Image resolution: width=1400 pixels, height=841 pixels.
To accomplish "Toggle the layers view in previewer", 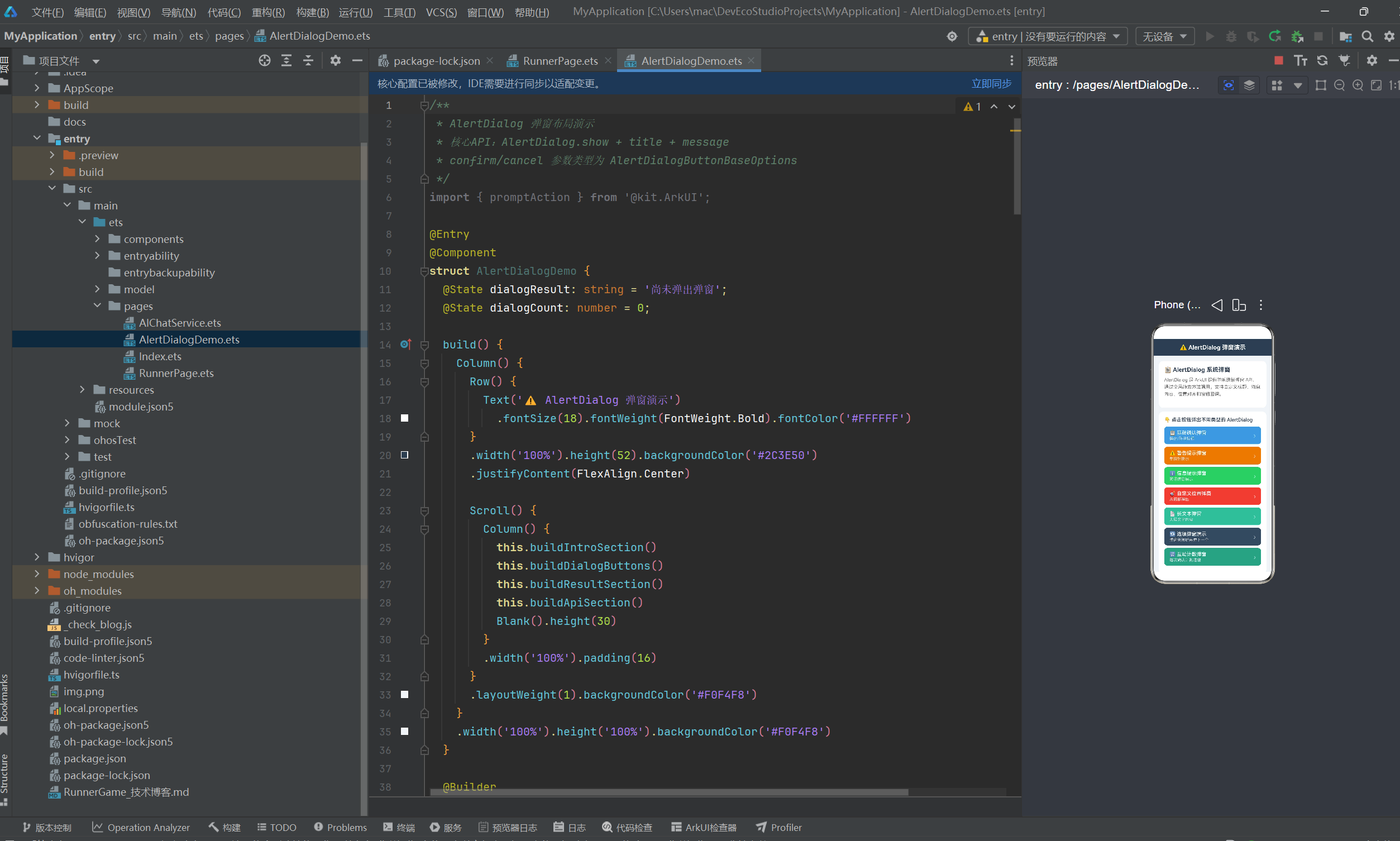I will [1249, 85].
